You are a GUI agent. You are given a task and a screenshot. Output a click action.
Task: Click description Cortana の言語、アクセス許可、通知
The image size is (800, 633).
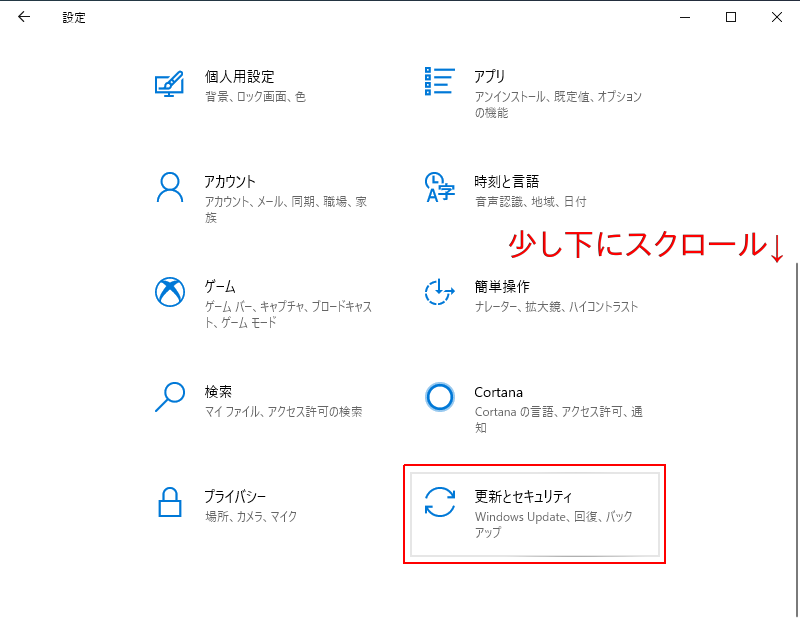click(559, 419)
